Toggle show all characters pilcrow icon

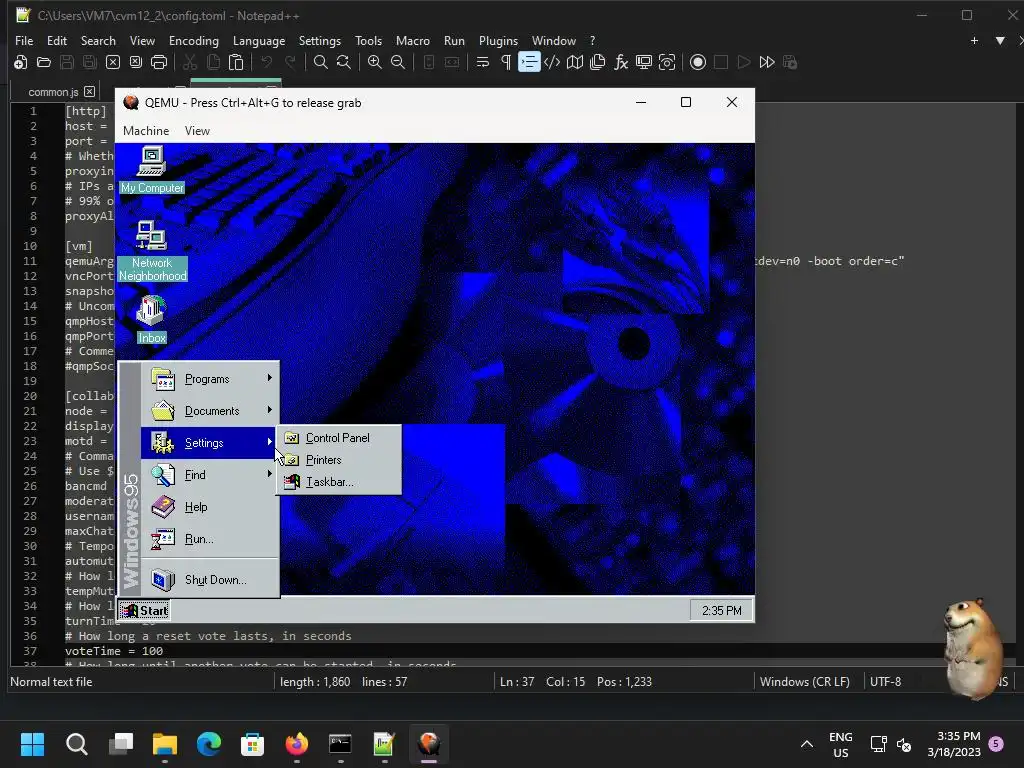[506, 62]
